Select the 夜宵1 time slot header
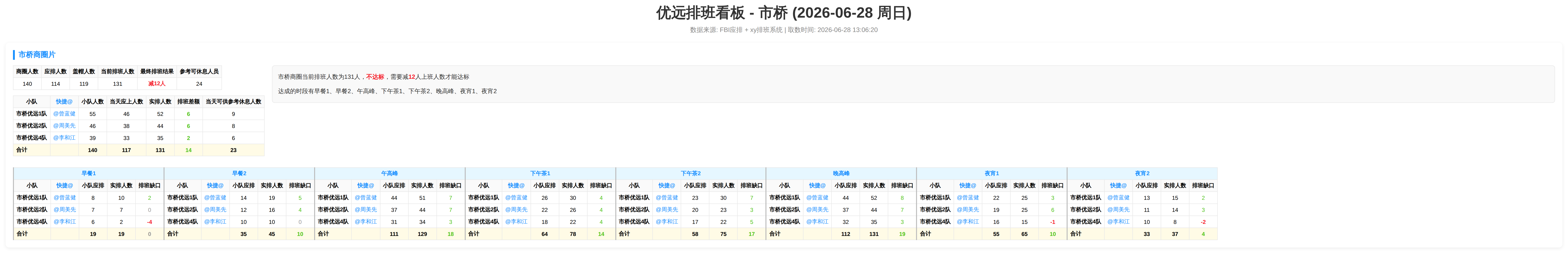1568x254 pixels. [x=992, y=174]
